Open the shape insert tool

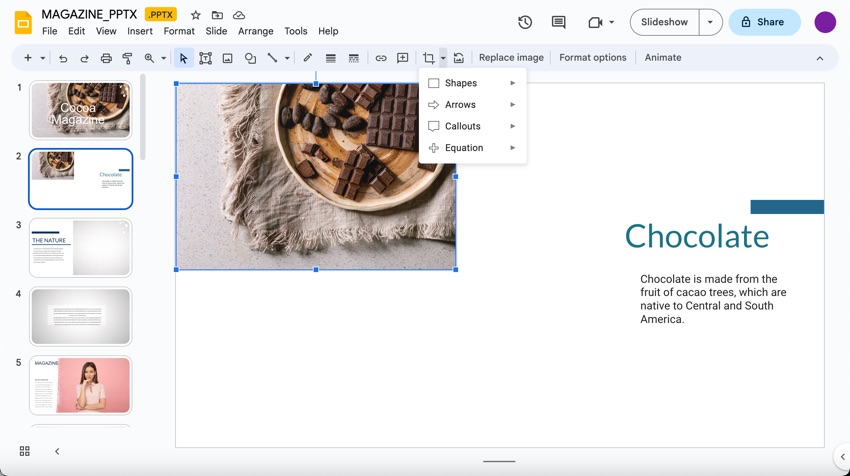click(x=250, y=58)
